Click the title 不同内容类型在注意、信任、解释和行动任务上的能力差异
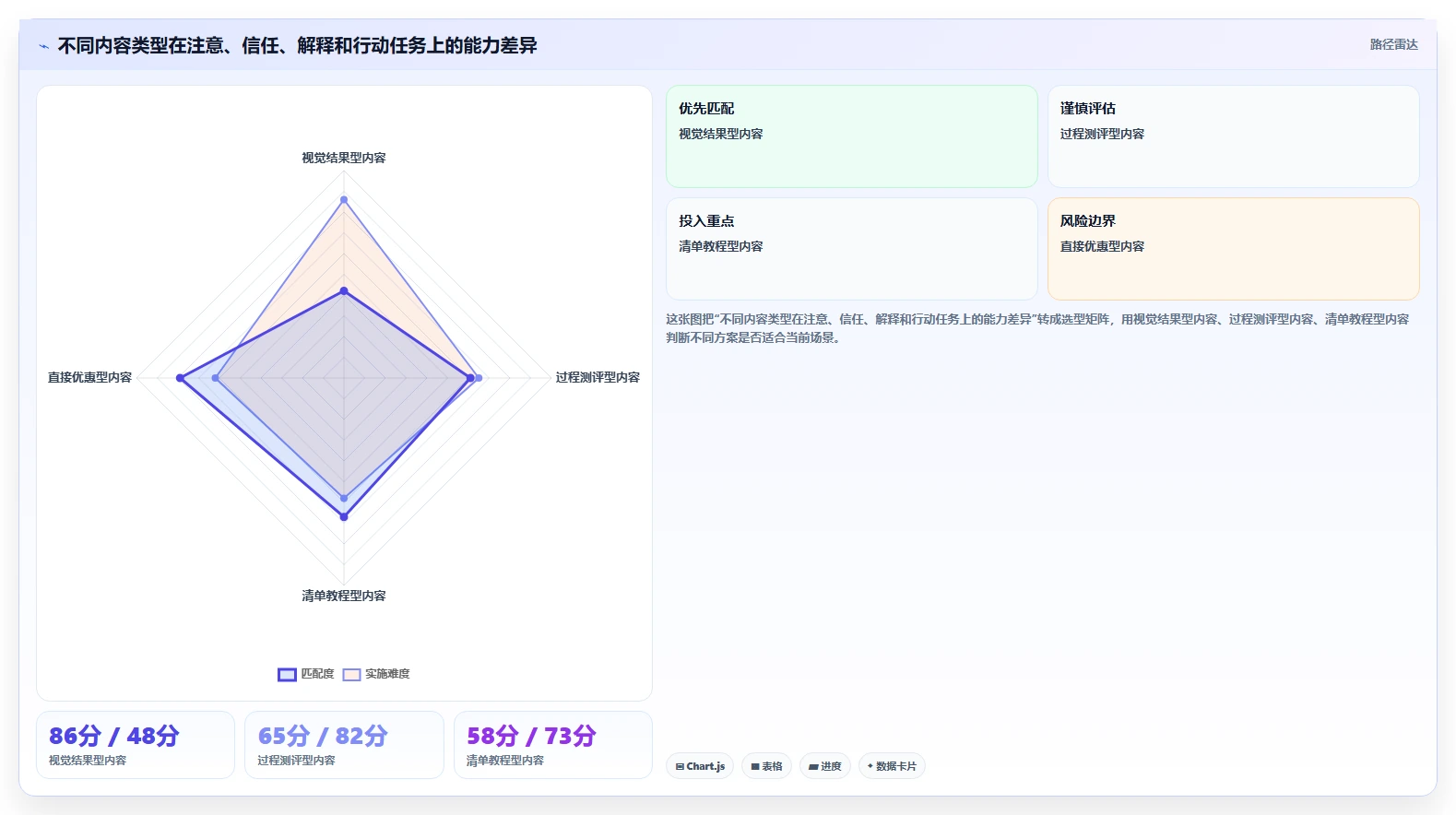Screen dimensions: 1456x815 [x=297, y=45]
